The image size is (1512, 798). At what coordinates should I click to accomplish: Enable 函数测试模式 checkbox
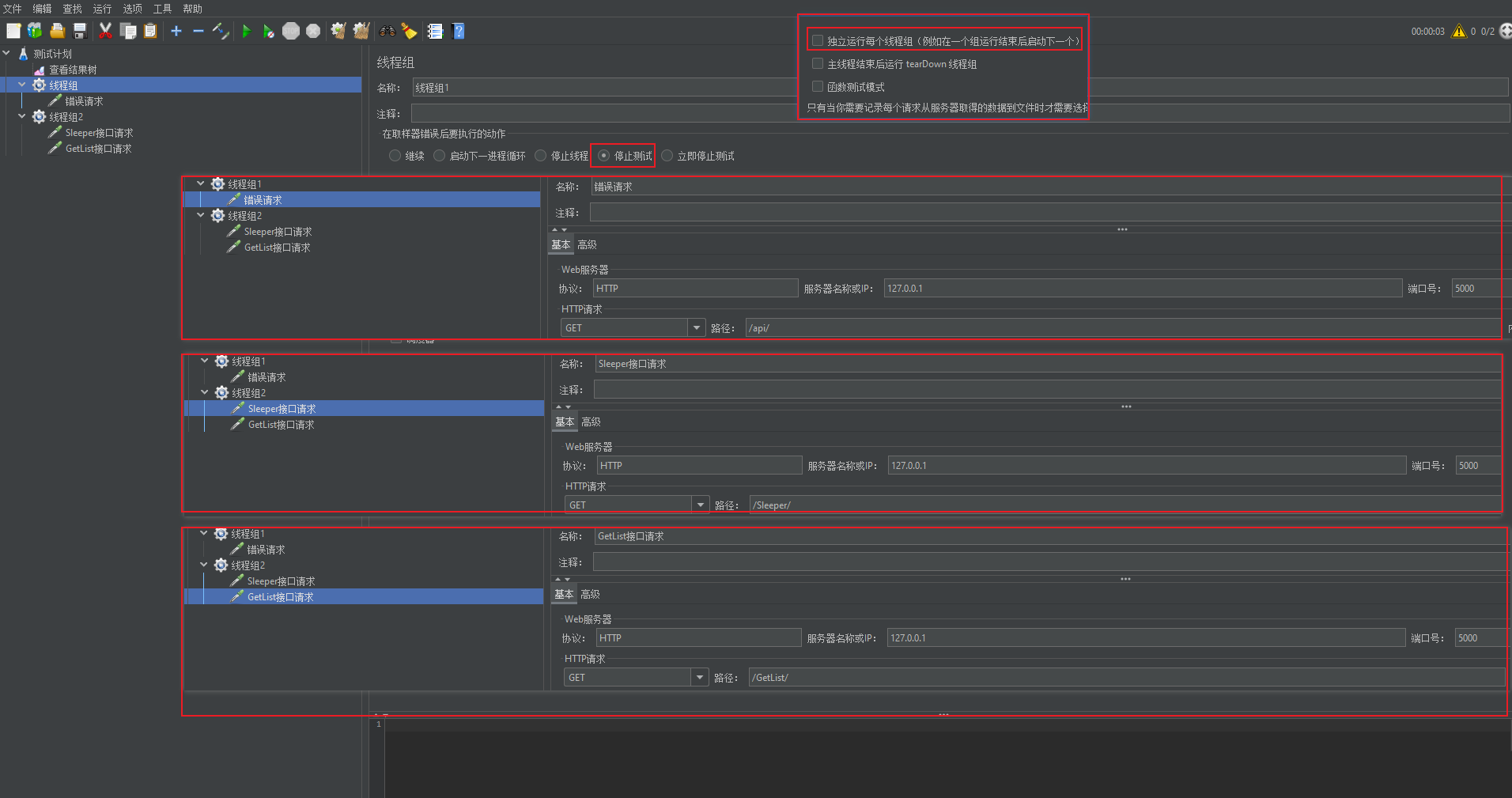point(818,86)
